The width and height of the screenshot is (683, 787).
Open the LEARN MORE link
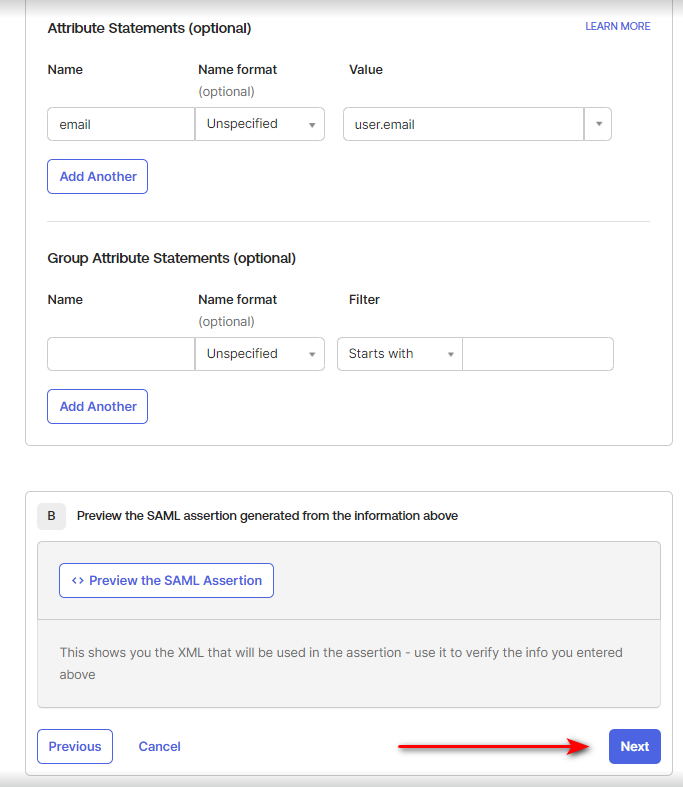[617, 26]
